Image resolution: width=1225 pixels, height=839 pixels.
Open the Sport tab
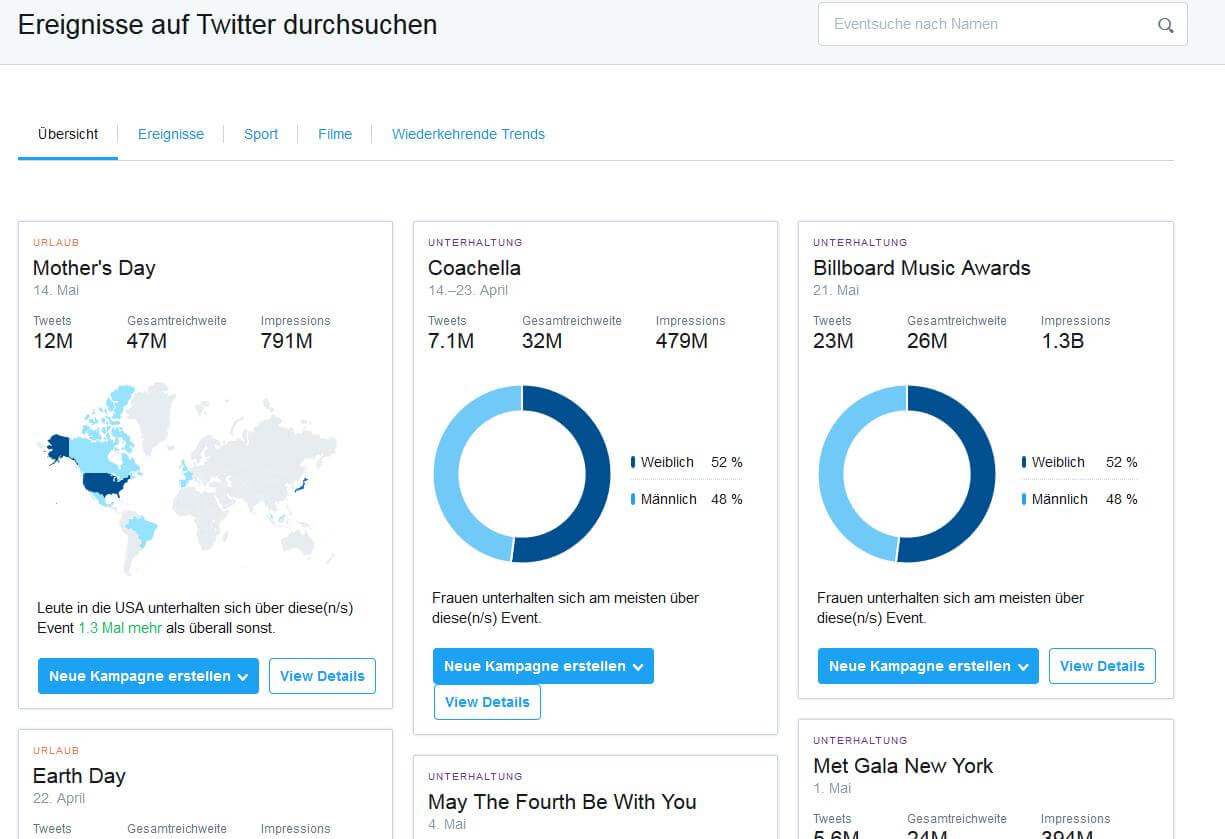click(x=261, y=134)
